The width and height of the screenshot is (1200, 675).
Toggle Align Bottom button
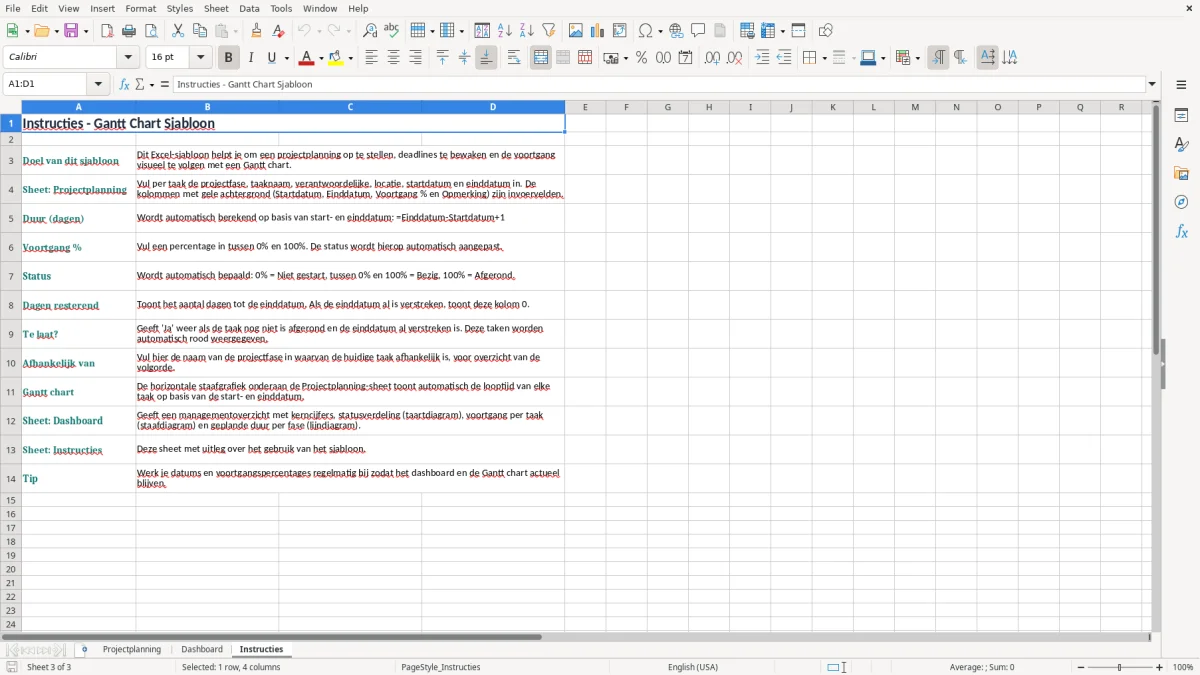[x=486, y=58]
